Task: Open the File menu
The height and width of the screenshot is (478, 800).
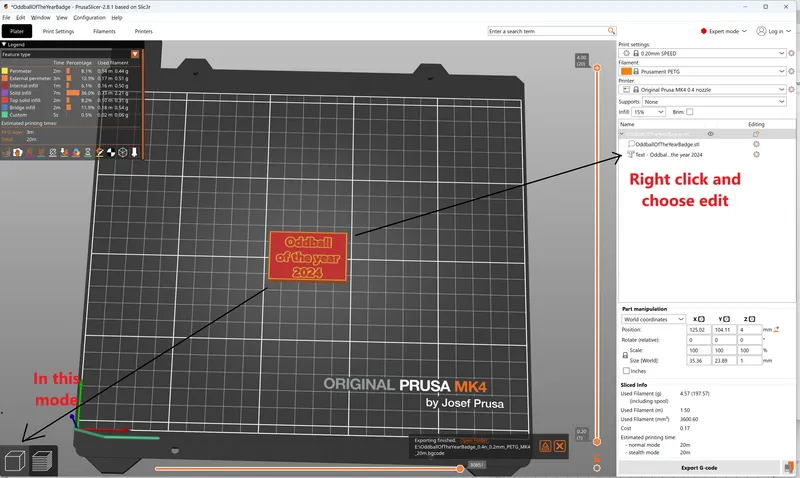Action: point(6,17)
